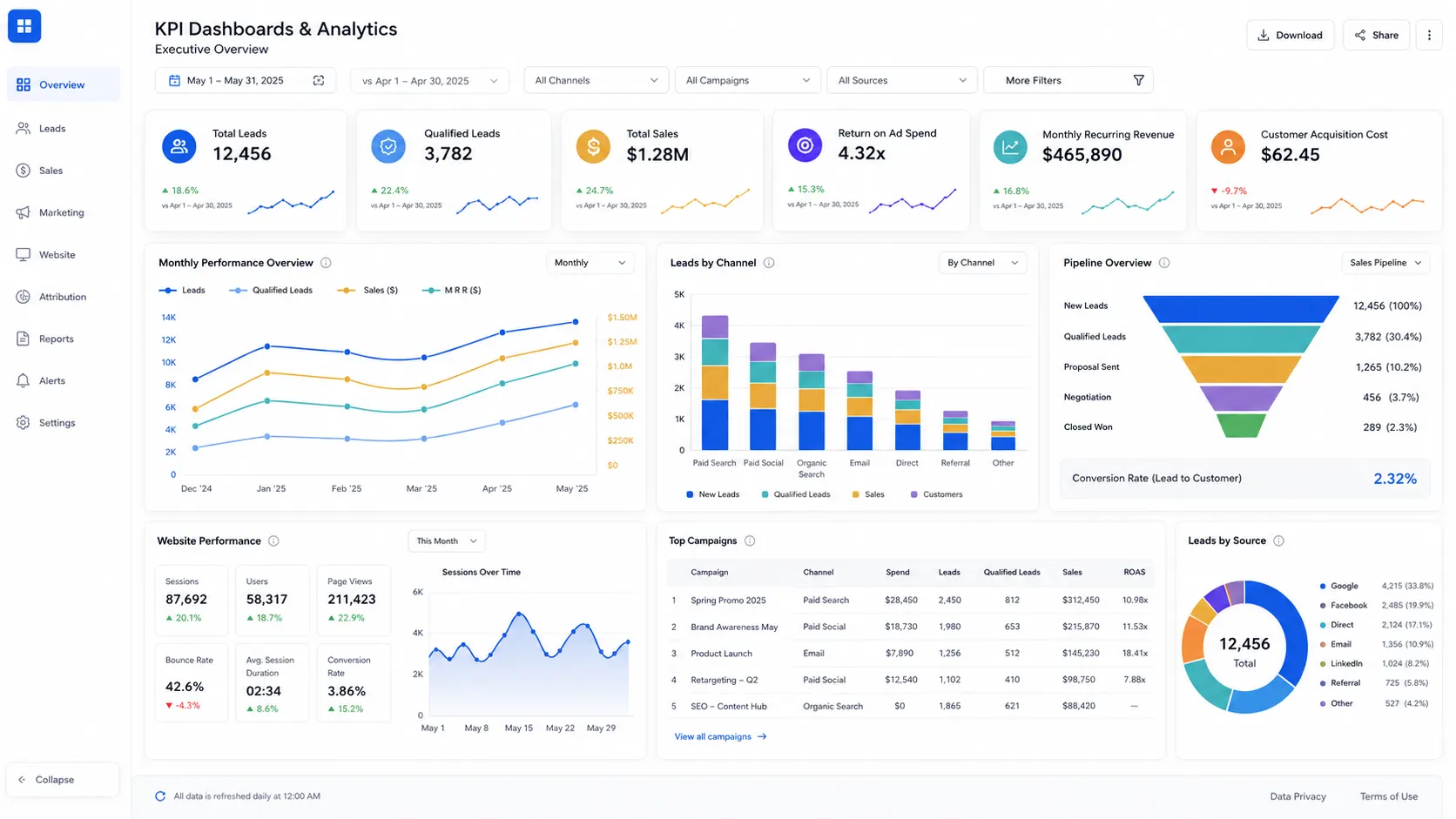Click the Spring Promo 2025 campaign row
The image size is (1456, 819).
[910, 600]
